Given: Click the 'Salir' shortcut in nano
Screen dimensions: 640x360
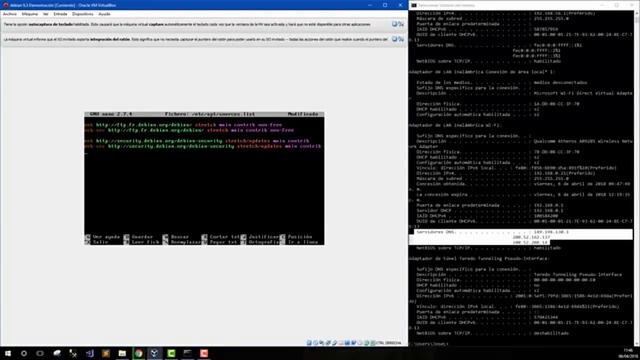Looking at the screenshot, I should (97, 242).
